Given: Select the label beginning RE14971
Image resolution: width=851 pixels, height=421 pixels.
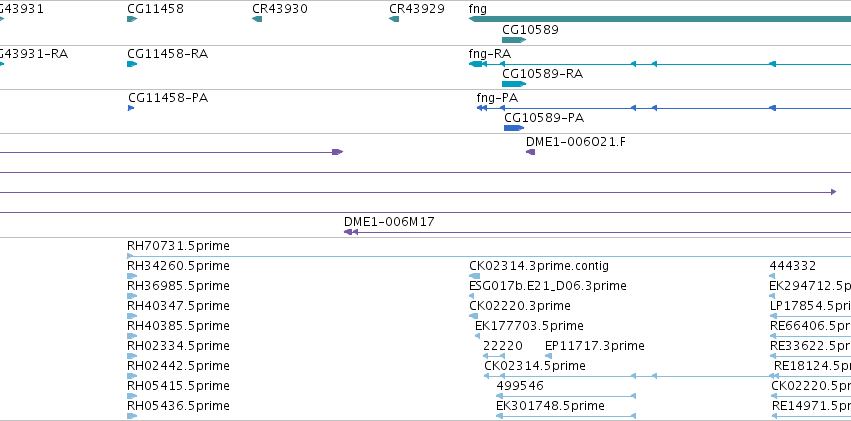Looking at the screenshot, I should pos(811,406).
